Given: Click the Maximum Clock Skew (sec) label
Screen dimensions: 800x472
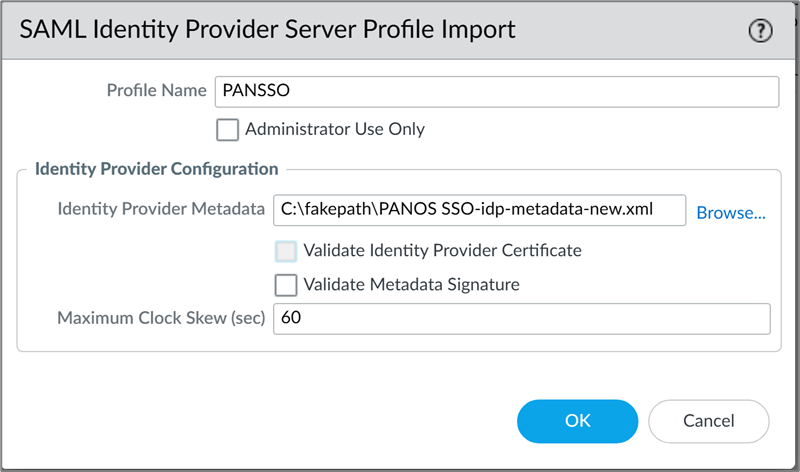Looking at the screenshot, I should coord(161,319).
